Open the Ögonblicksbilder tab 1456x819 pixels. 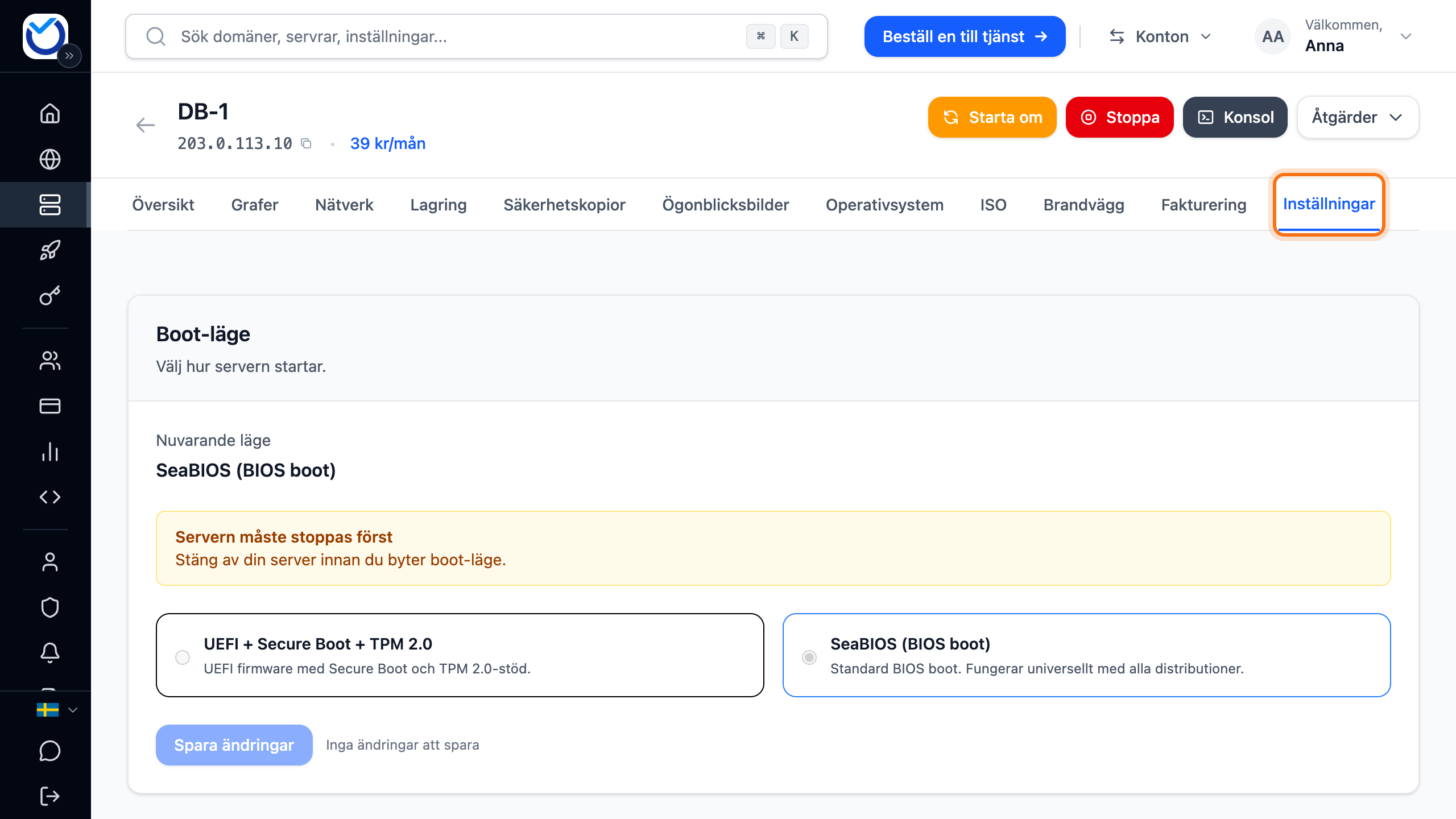click(726, 205)
